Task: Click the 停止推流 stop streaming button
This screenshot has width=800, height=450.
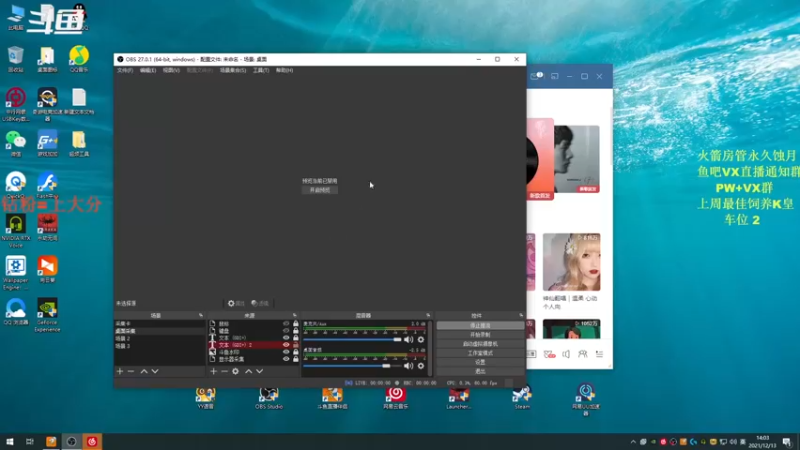Action: tap(480, 326)
